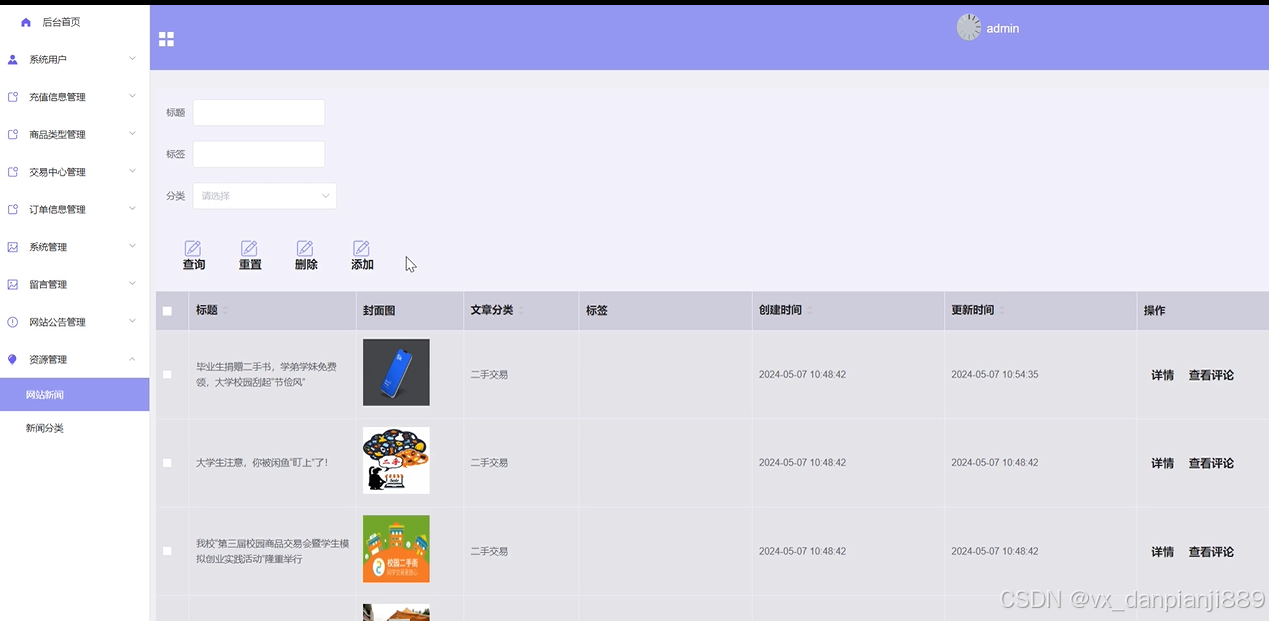Click the image icon beside 系统管理
1269x621 pixels.
[x=13, y=247]
